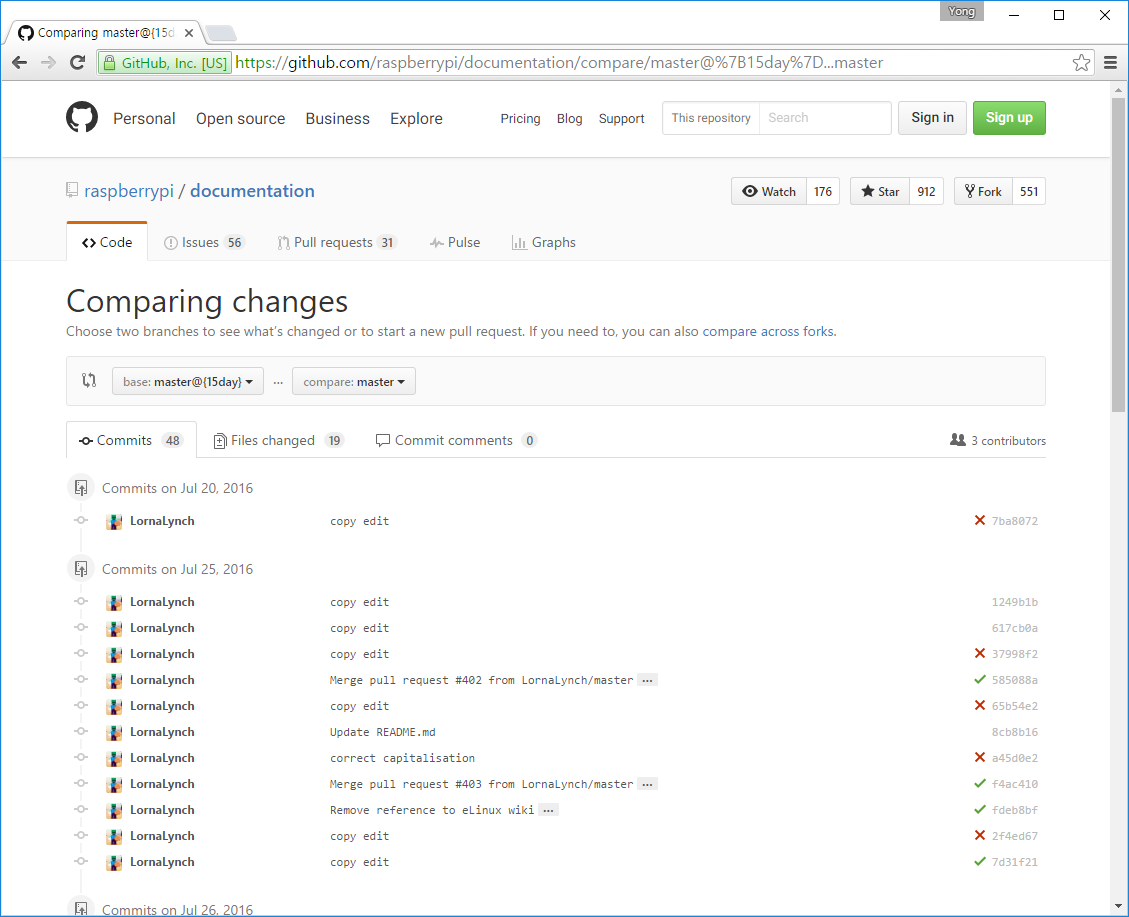Viewport: 1129px width, 917px height.
Task: Click the green check beside 585088a
Action: 980,680
